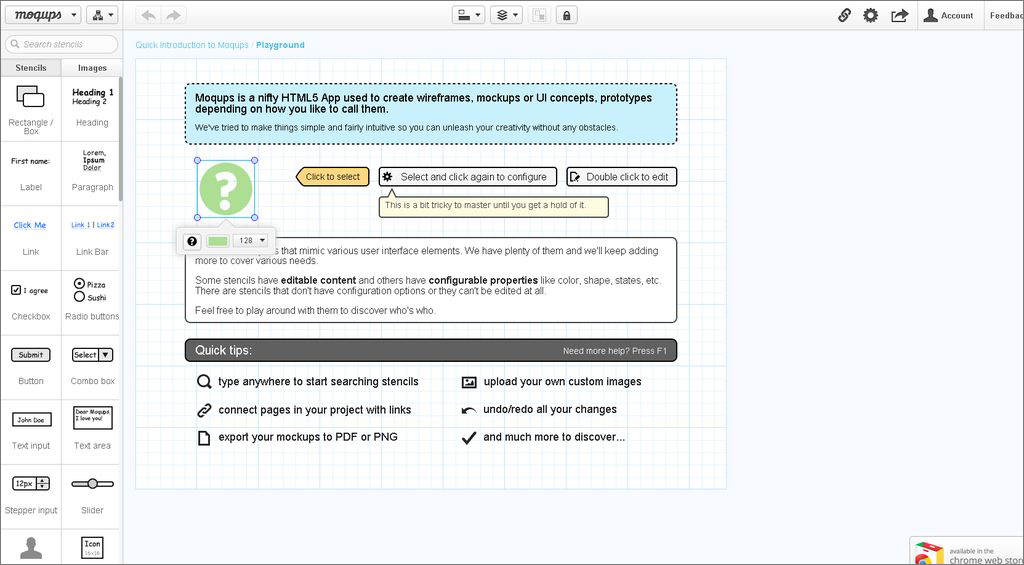The width and height of the screenshot is (1024, 565).
Task: Click 'Double click to edit' box
Action: coord(622,176)
